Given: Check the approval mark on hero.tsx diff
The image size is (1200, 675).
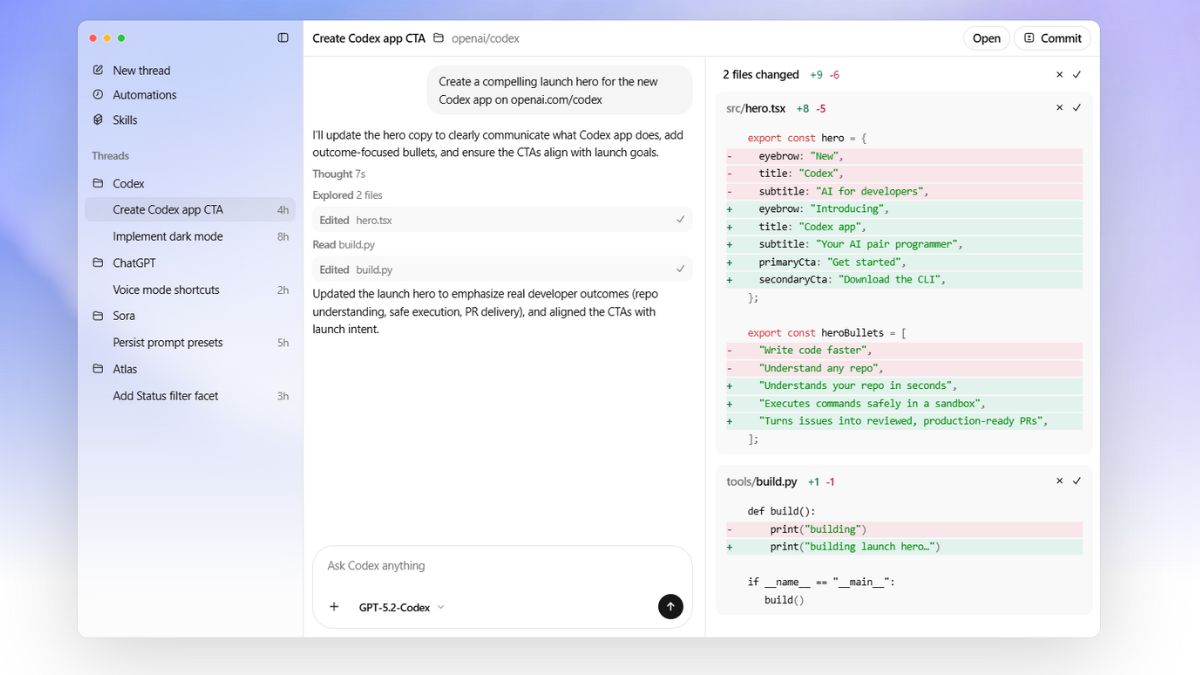Looking at the screenshot, I should click(x=1077, y=107).
